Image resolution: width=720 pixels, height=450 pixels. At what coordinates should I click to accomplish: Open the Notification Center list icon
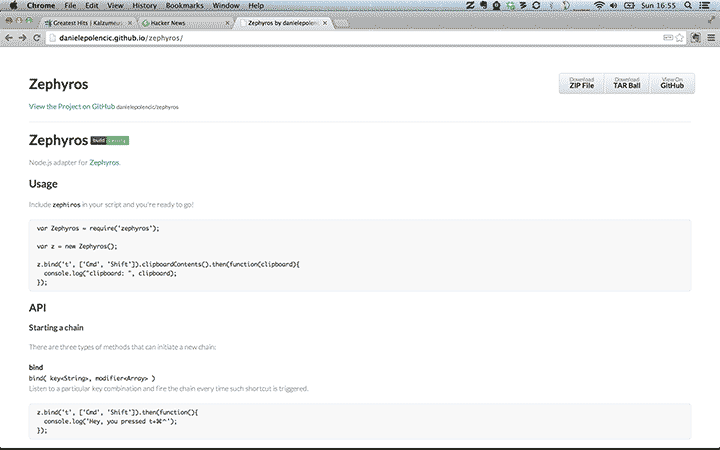pyautogui.click(x=704, y=6)
